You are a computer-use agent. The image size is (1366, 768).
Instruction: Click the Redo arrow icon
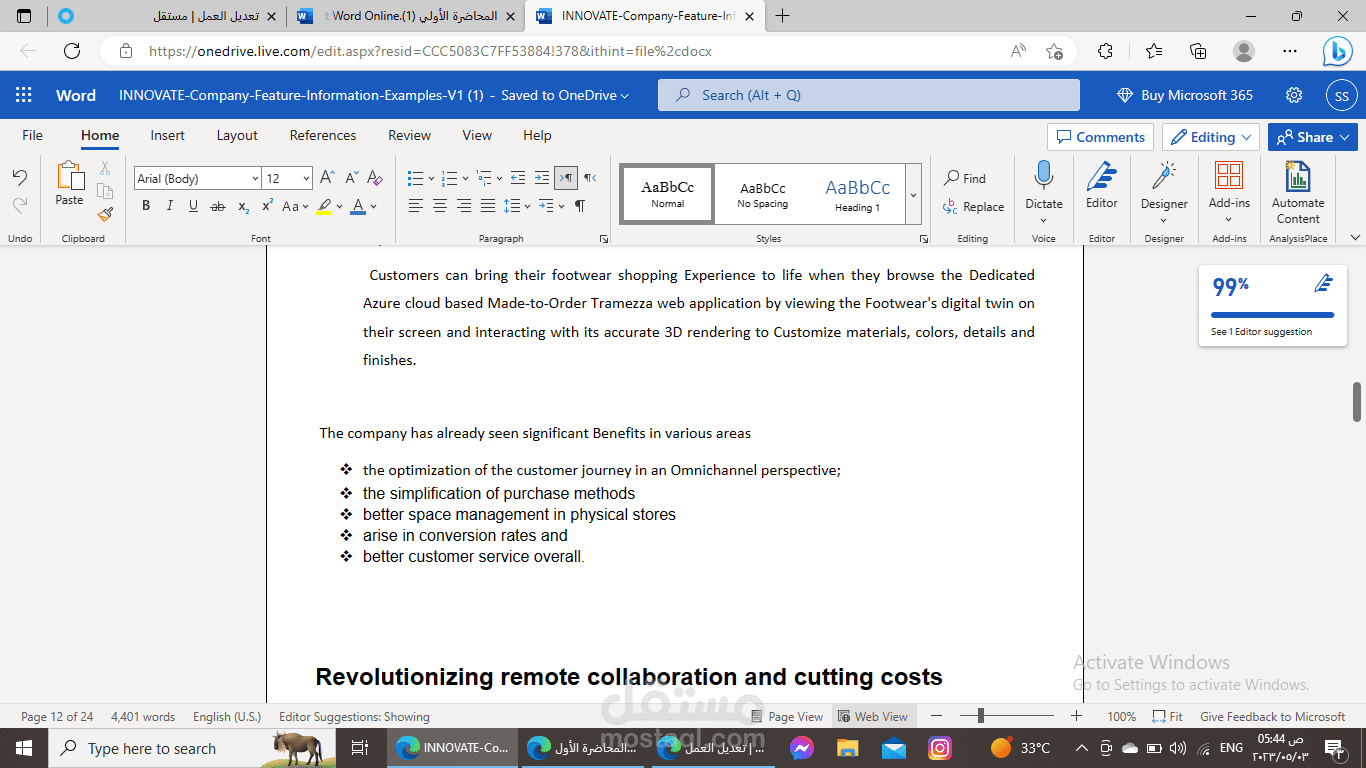[x=19, y=205]
